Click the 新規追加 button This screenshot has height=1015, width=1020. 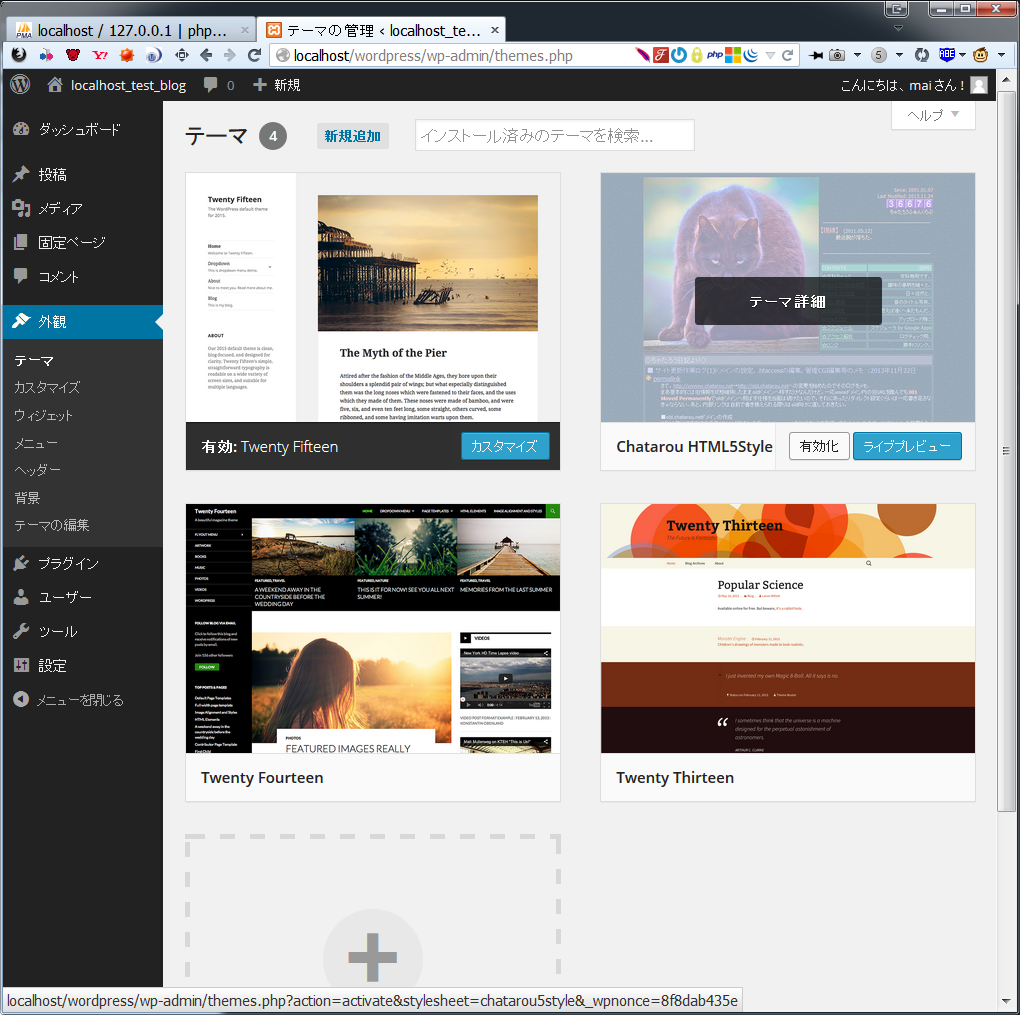point(353,136)
